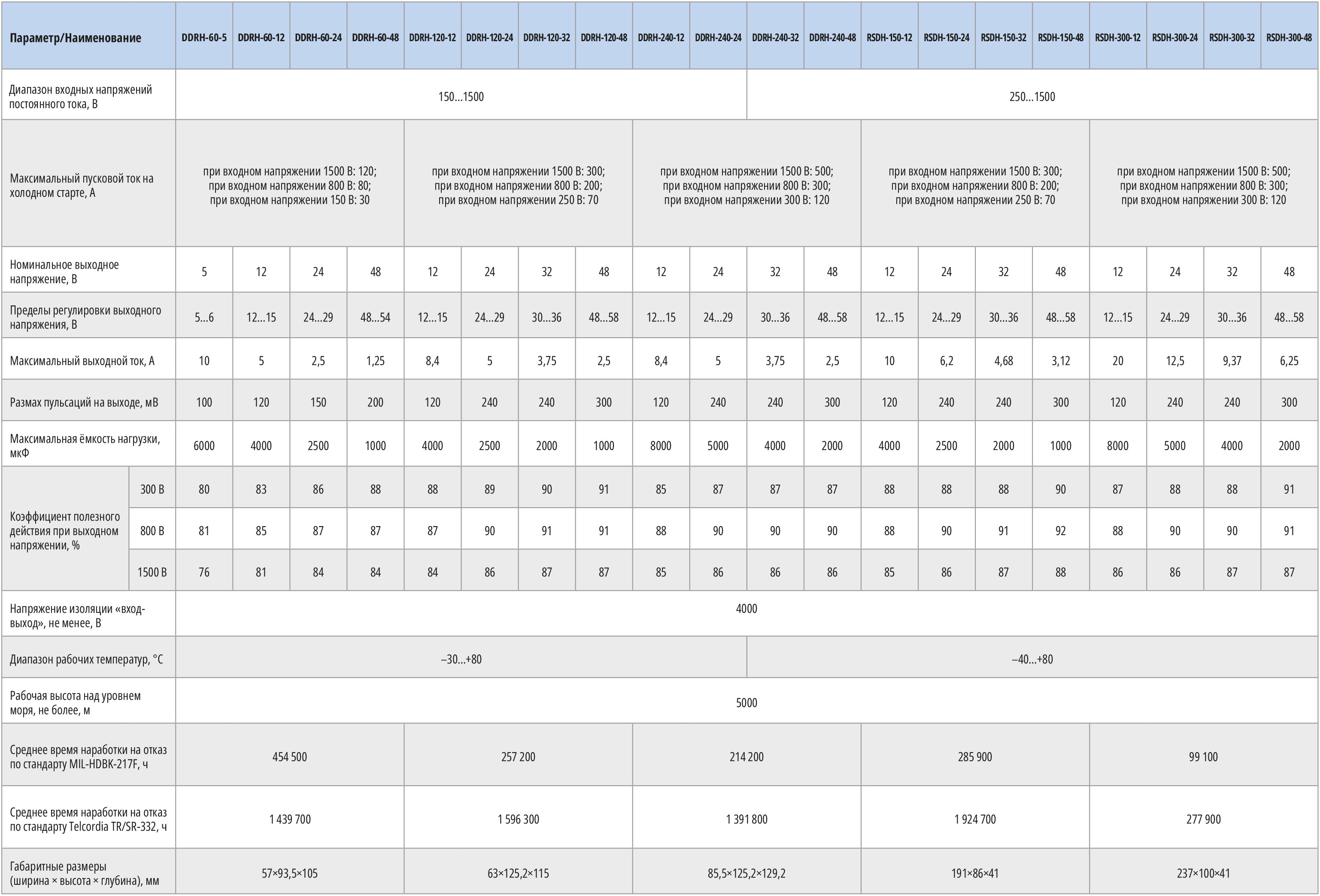Click the '85,5×125,2×129,2' dimensions cell
Screen dimensions: 1320x896
click(x=747, y=871)
